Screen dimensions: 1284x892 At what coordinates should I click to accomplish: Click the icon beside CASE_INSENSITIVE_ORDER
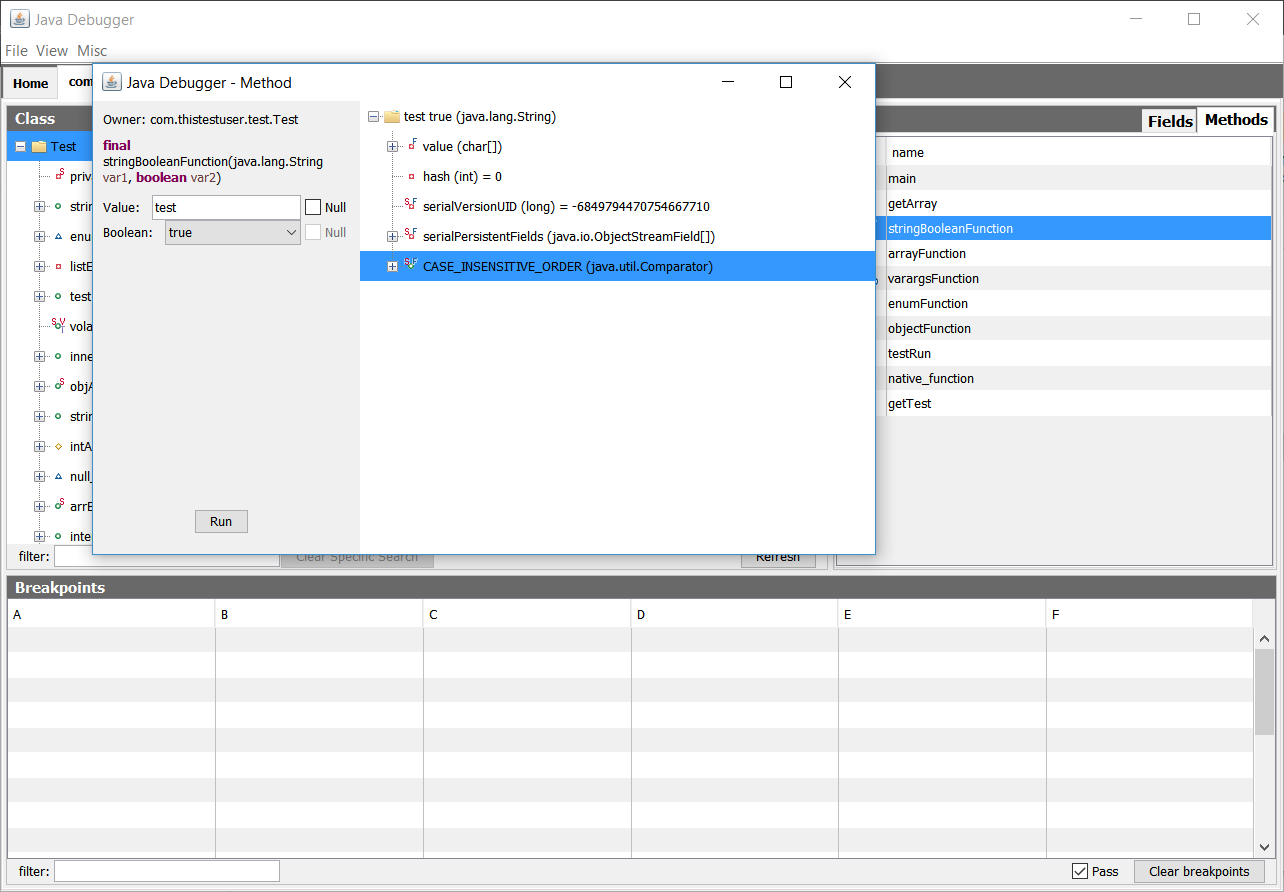(411, 265)
